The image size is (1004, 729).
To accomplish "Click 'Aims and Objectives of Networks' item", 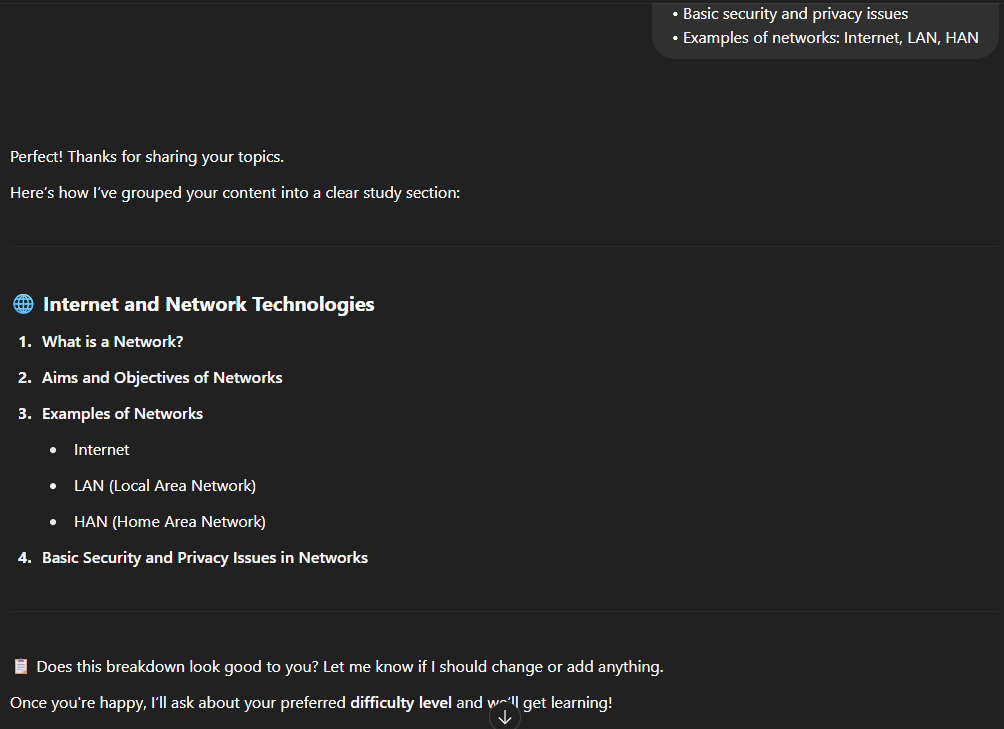I will [x=162, y=378].
